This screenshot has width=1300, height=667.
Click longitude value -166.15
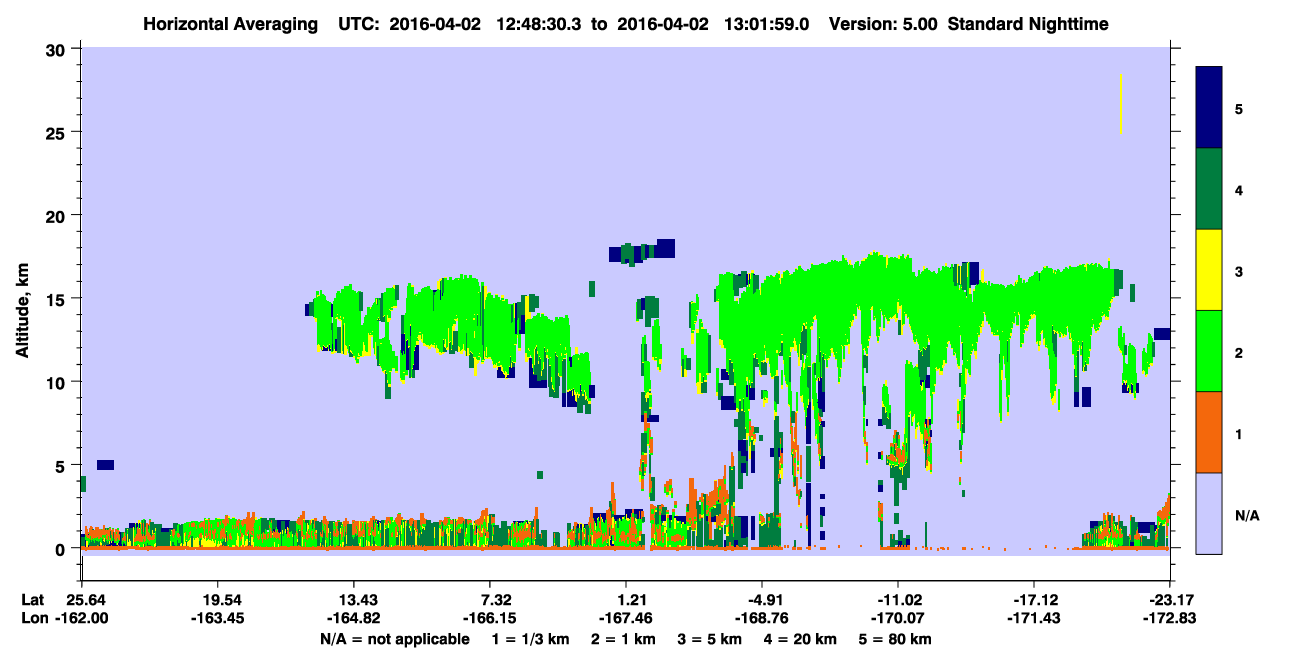490,618
